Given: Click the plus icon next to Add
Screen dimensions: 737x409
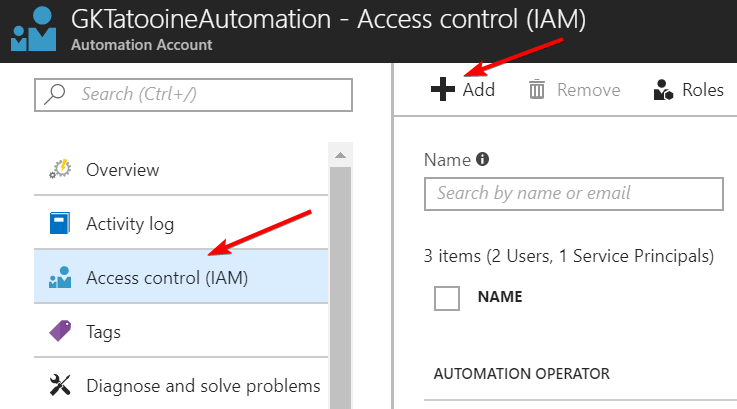Looking at the screenshot, I should [x=443, y=89].
